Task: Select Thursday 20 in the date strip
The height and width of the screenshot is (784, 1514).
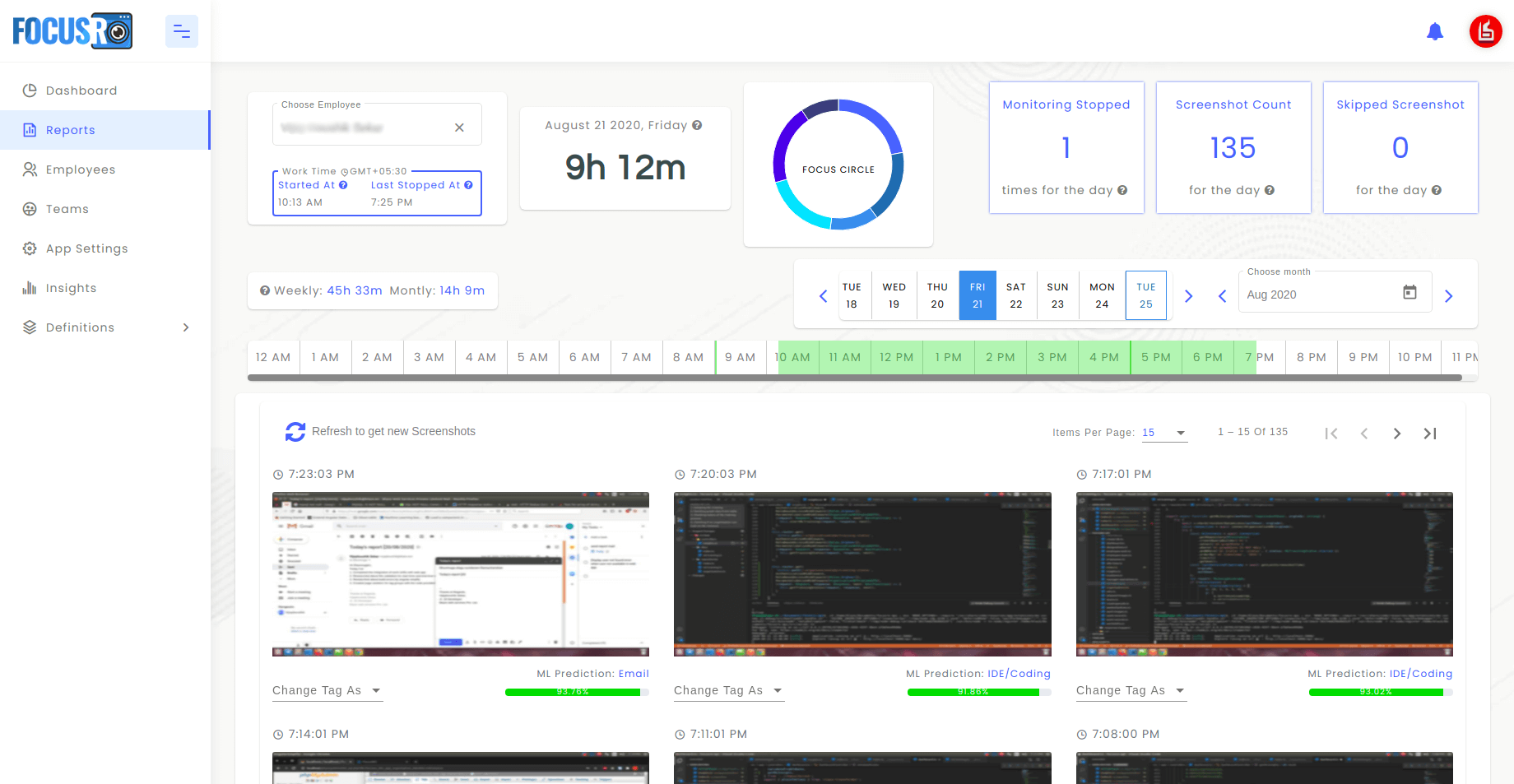Action: [937, 295]
